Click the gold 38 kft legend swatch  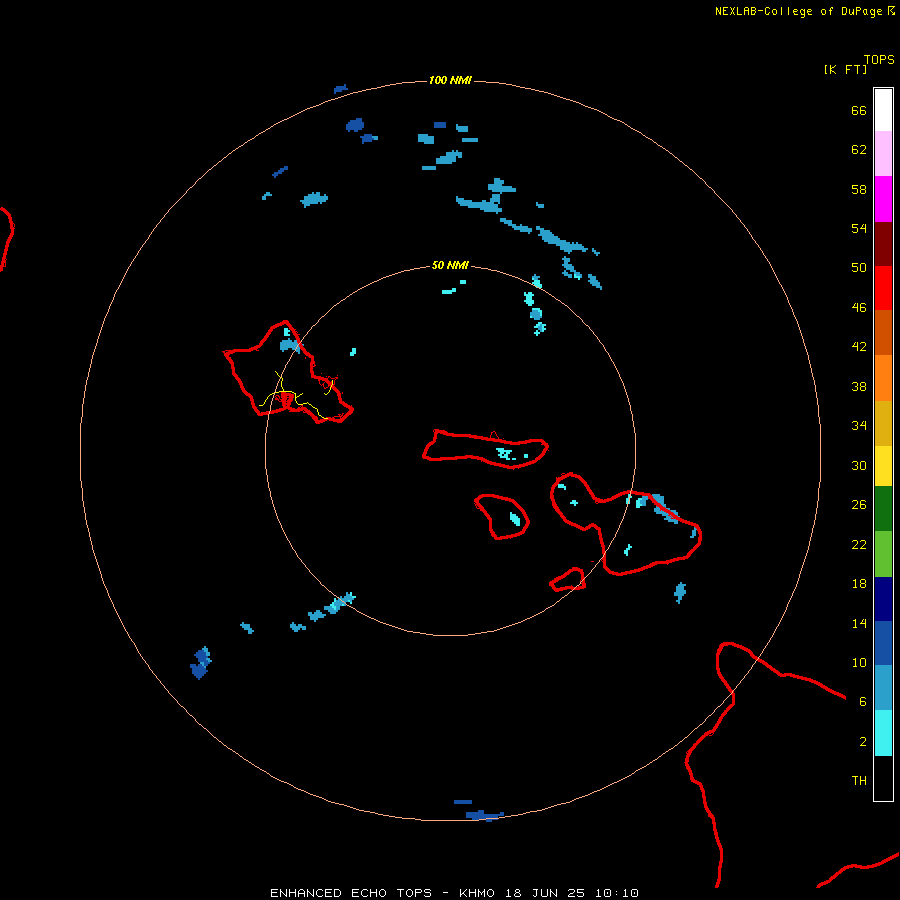883,423
